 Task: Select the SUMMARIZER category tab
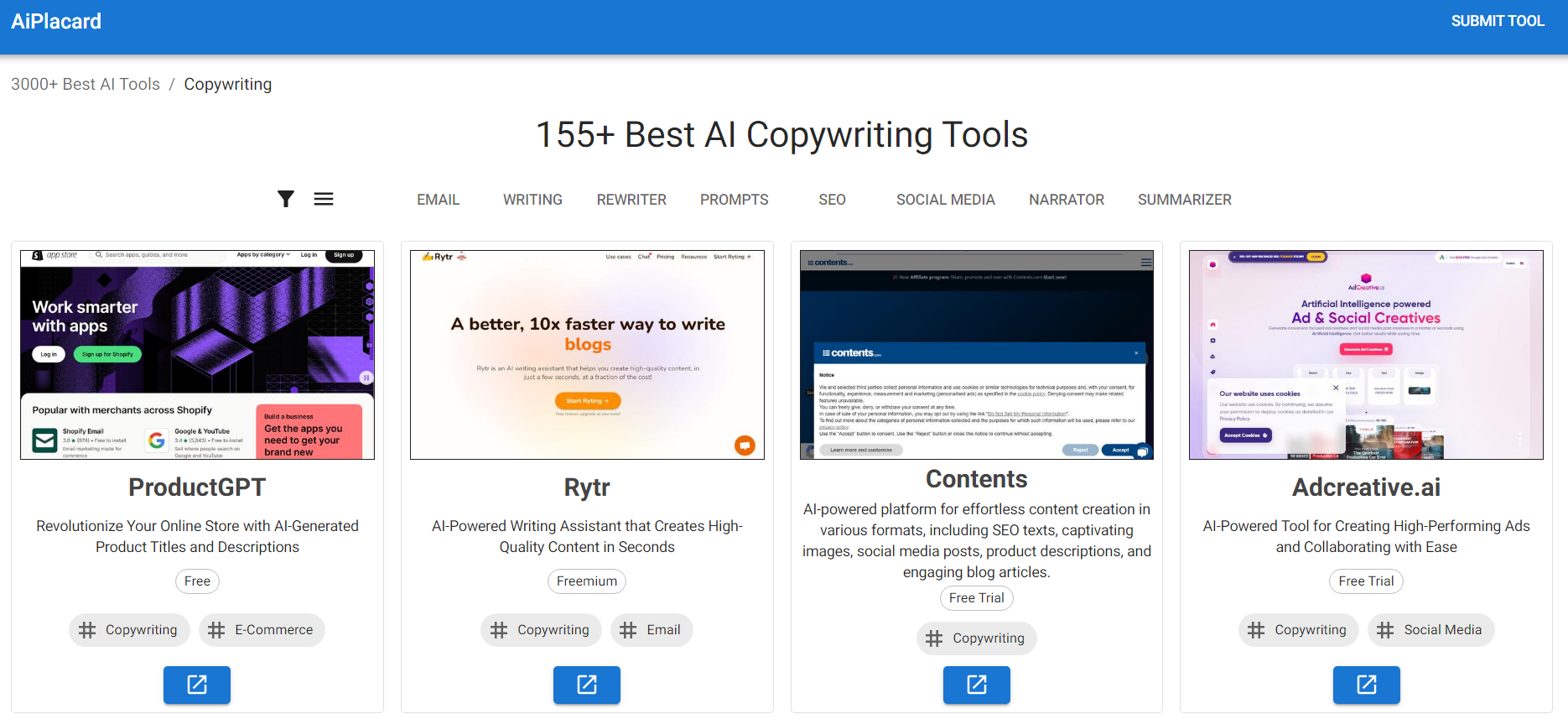[1185, 200]
